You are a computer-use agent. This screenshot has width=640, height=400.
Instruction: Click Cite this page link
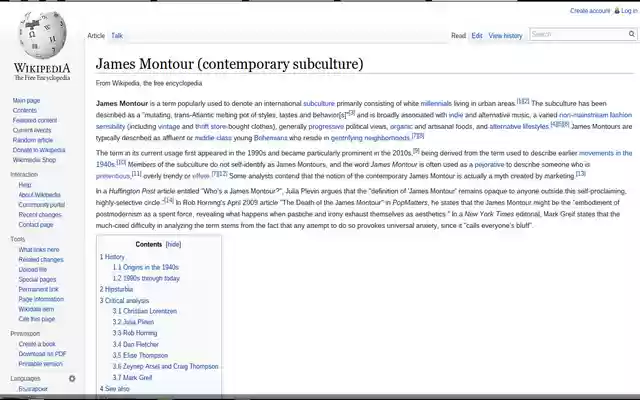click(36, 319)
